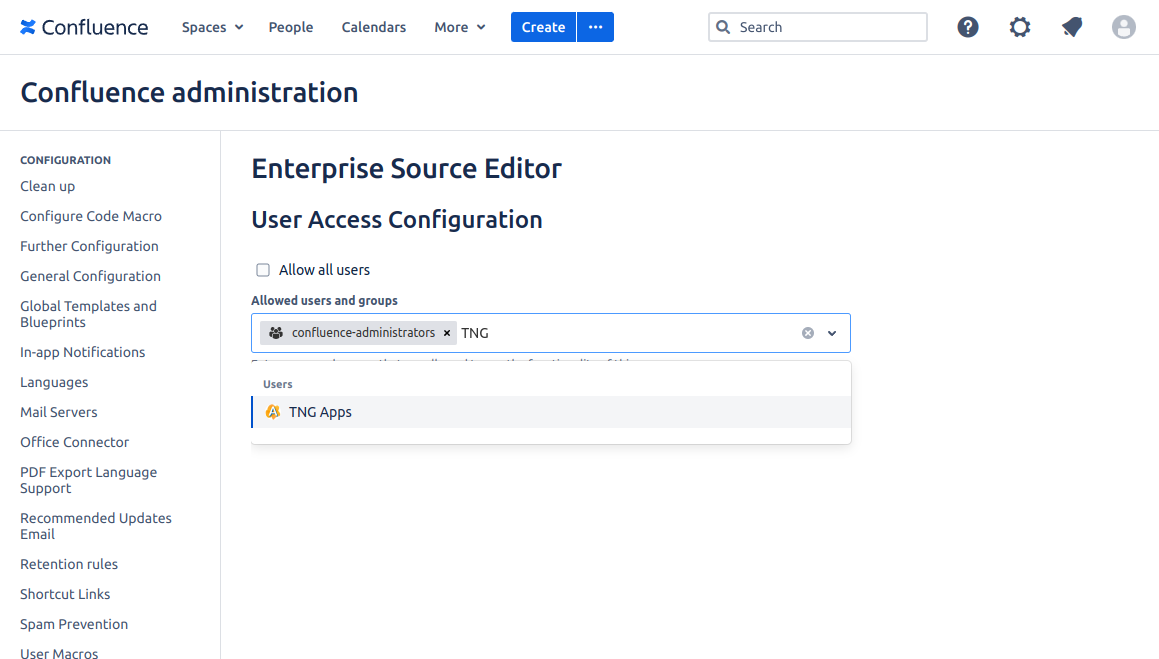
Task: Clear all values in allowed users field
Action: pos(808,333)
